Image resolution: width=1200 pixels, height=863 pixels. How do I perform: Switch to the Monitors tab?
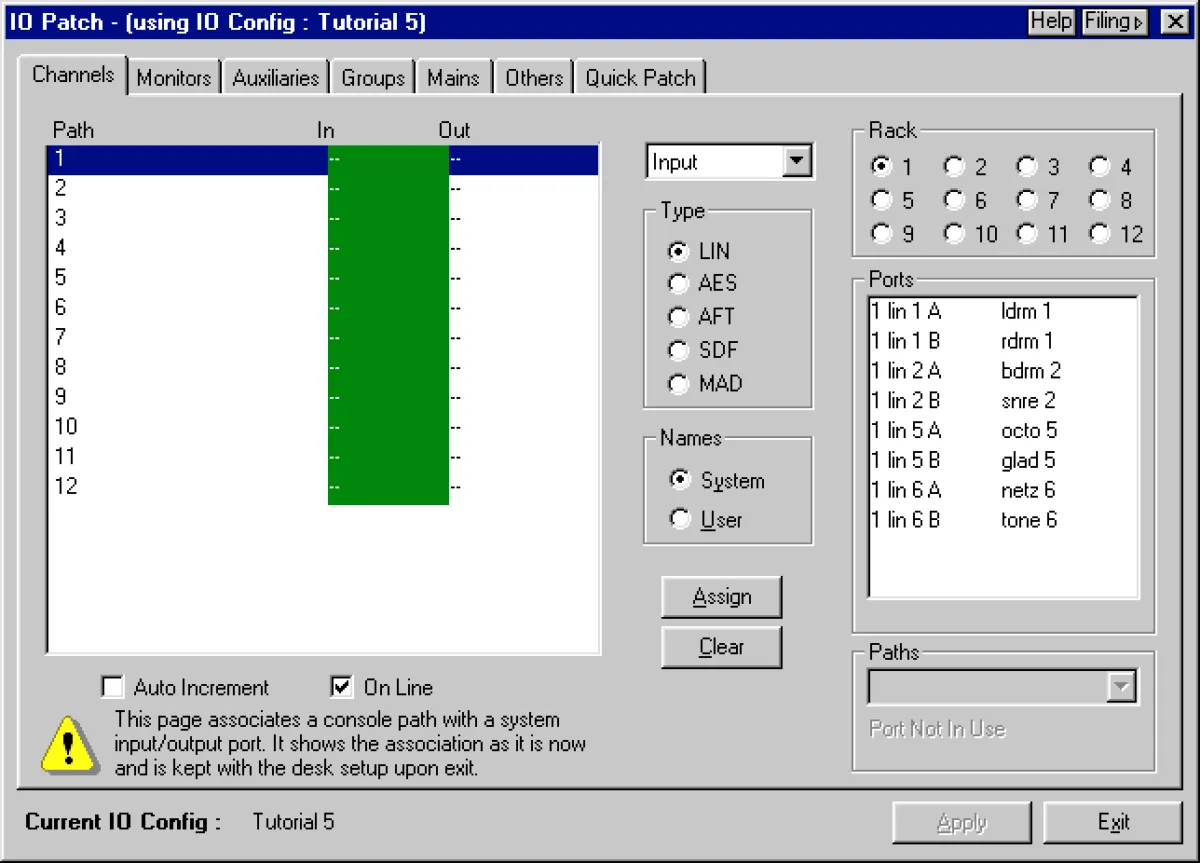click(x=174, y=78)
